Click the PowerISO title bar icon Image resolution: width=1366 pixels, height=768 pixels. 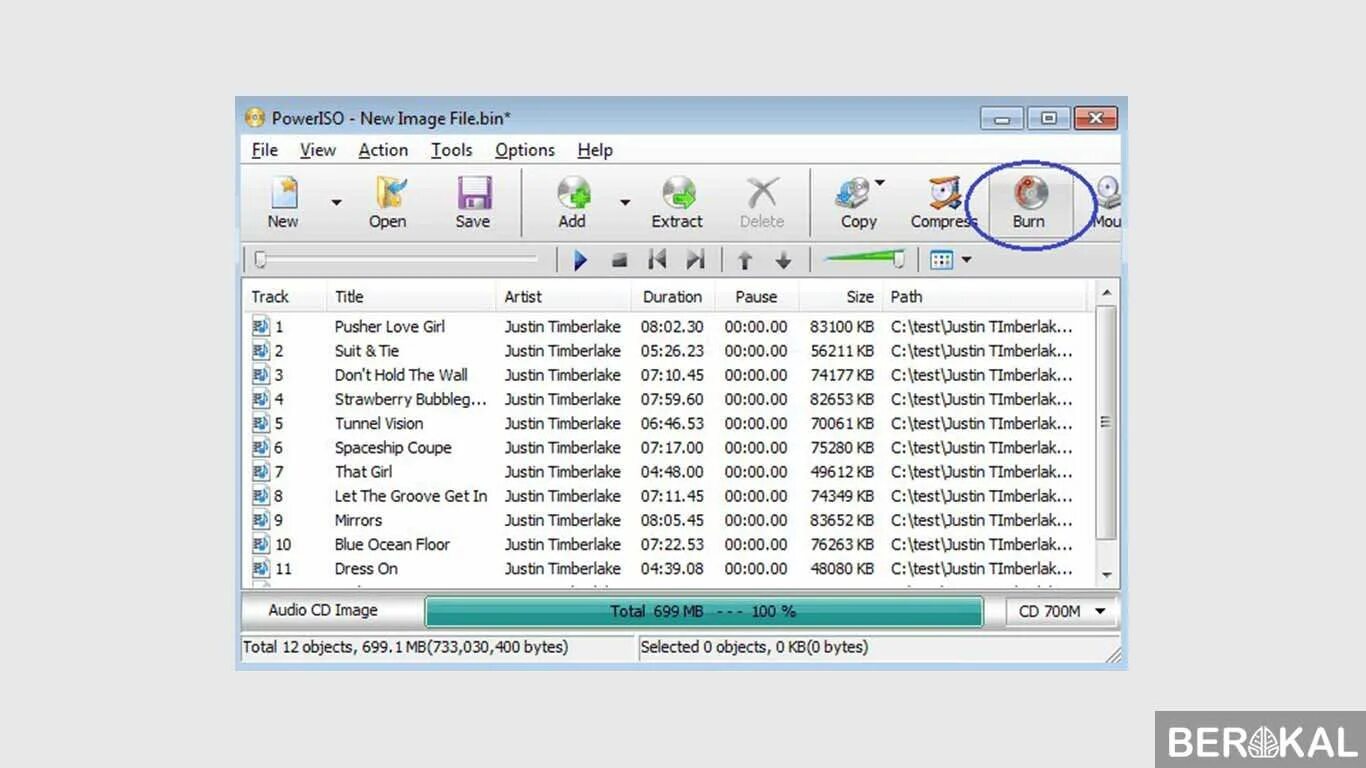pyautogui.click(x=255, y=118)
